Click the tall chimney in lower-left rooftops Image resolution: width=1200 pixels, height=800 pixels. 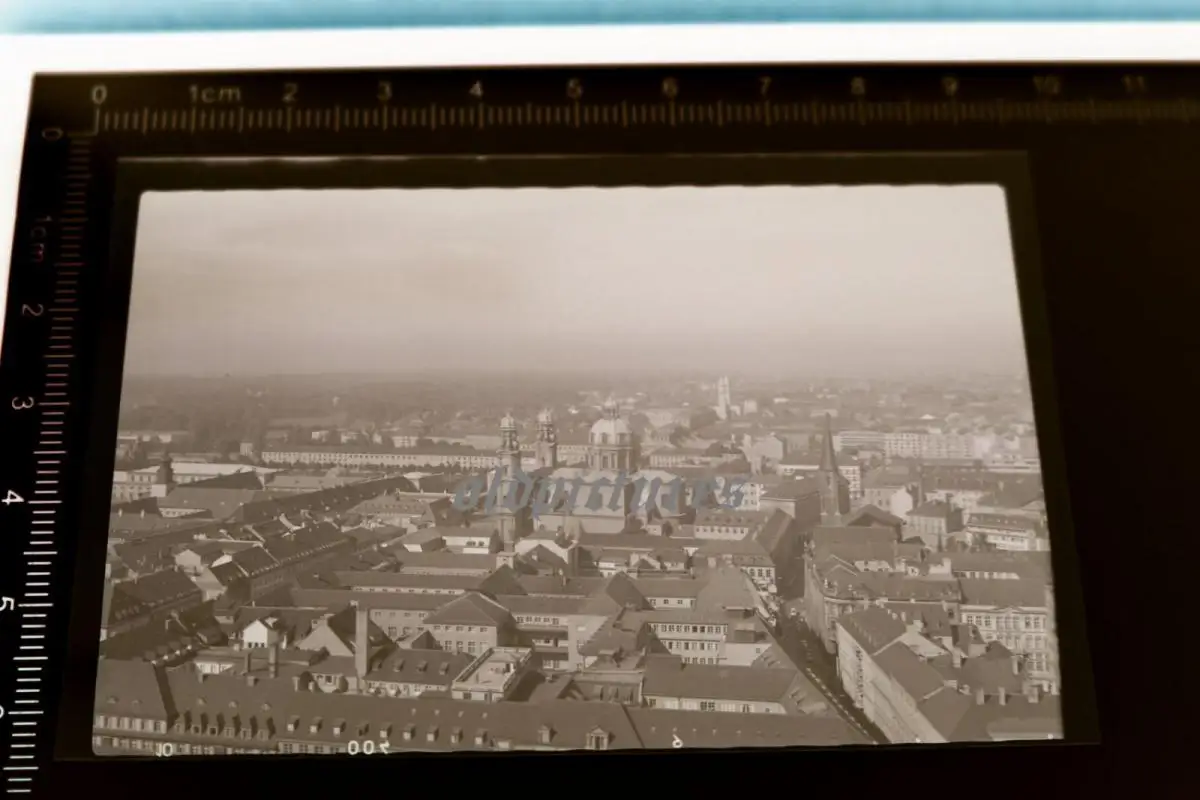361,640
